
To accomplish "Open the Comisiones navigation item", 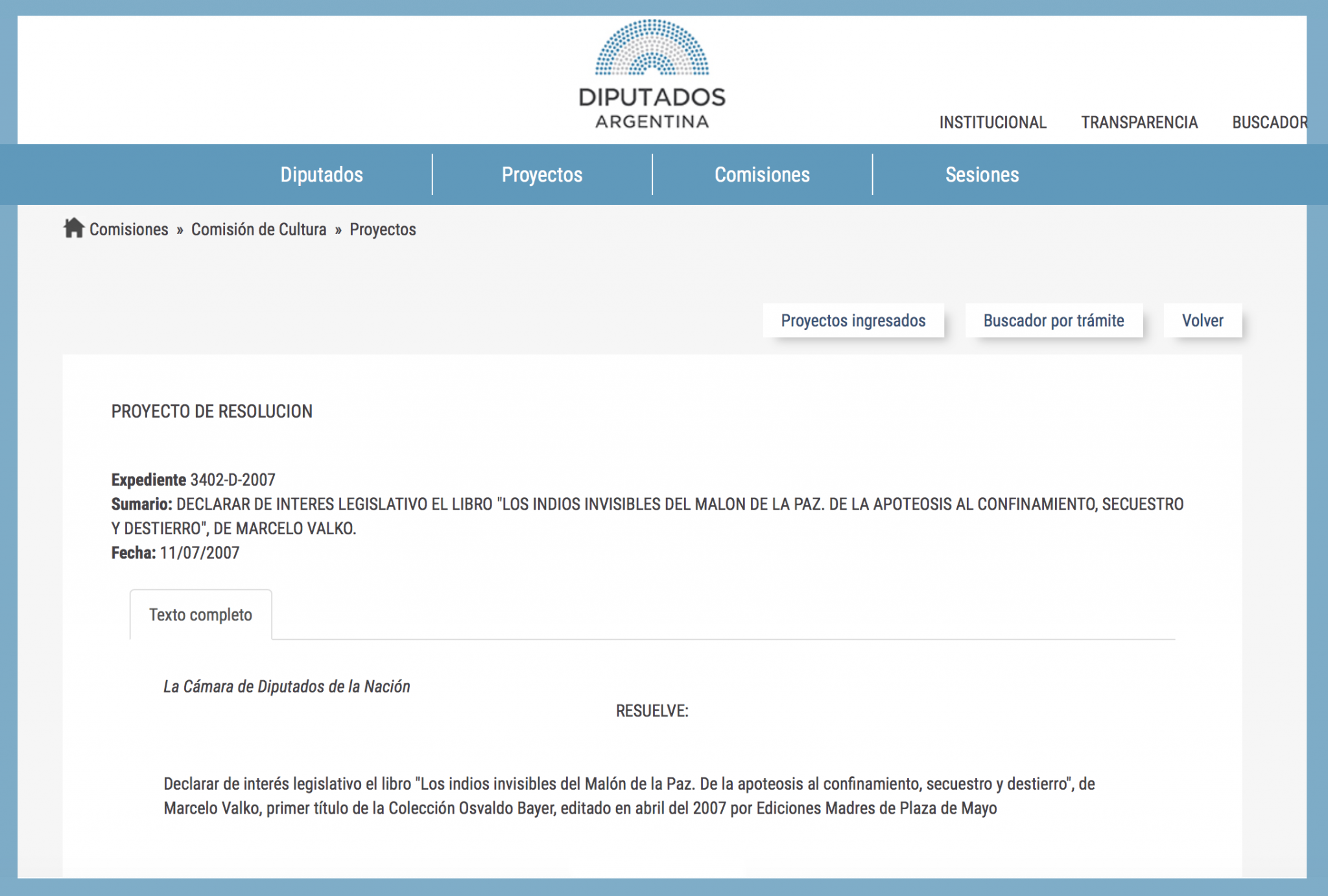I will [x=762, y=174].
